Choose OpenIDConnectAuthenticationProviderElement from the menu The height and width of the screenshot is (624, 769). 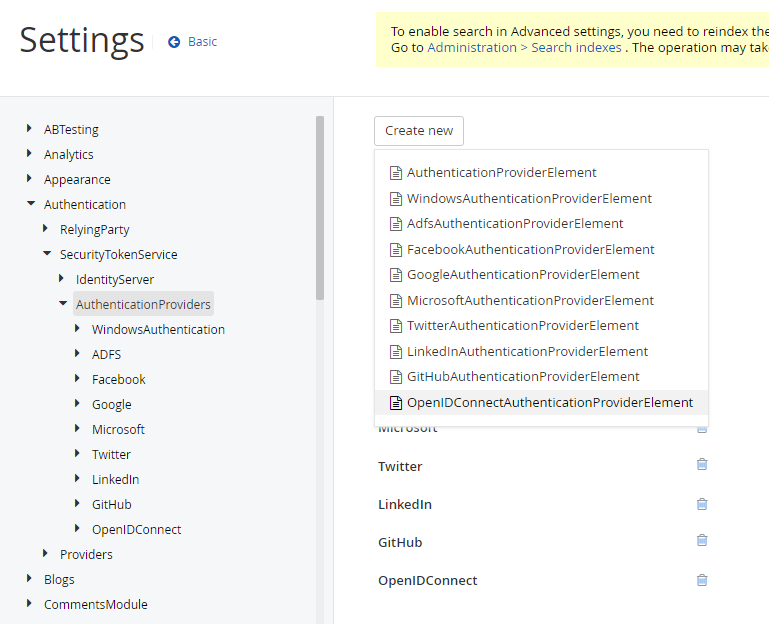pos(541,403)
